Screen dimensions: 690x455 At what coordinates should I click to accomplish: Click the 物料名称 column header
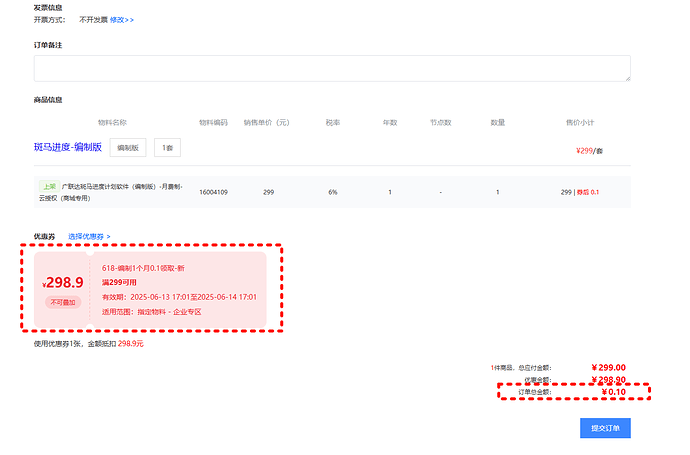112,122
